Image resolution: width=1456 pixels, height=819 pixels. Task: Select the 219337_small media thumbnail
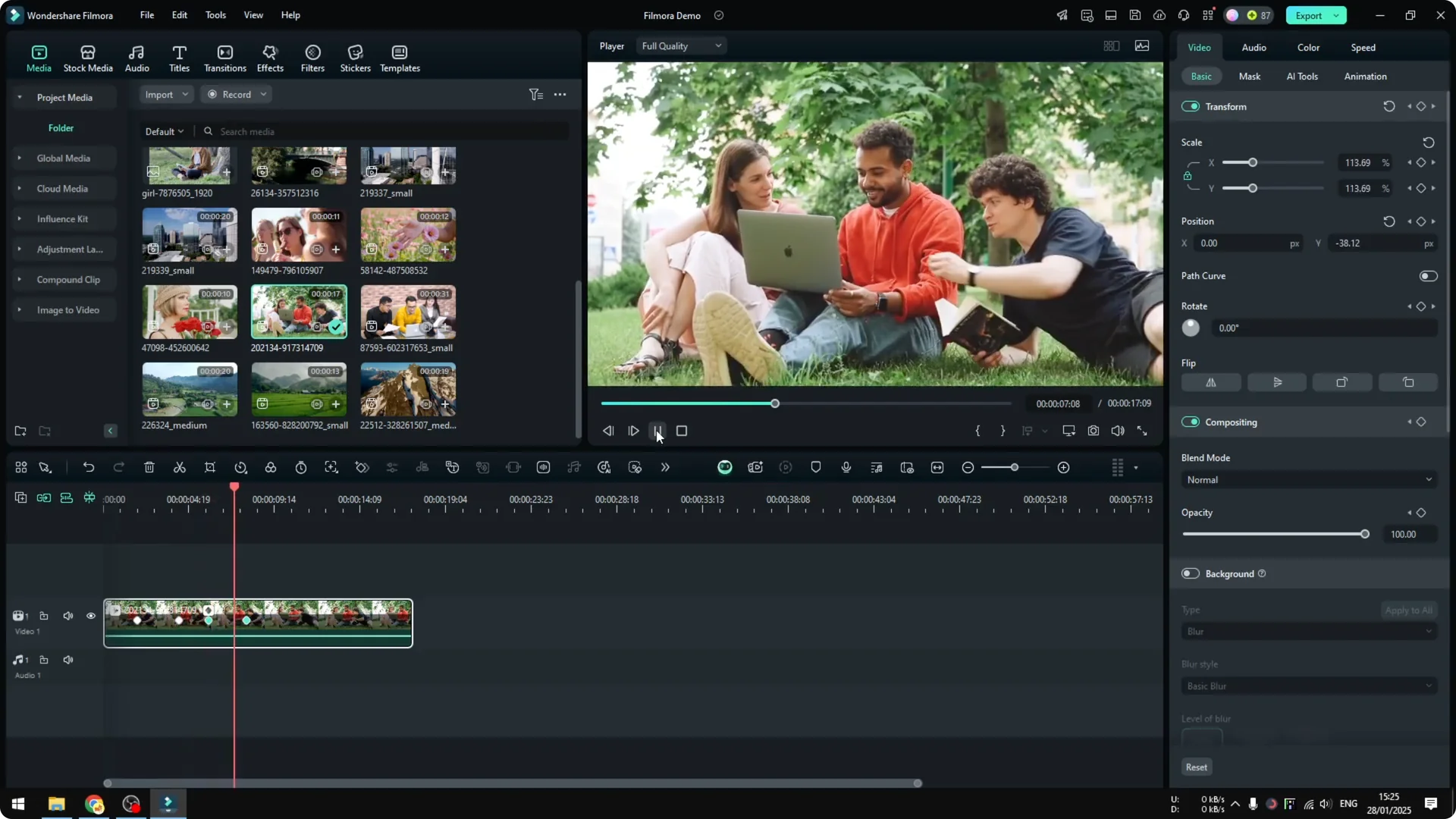(408, 165)
